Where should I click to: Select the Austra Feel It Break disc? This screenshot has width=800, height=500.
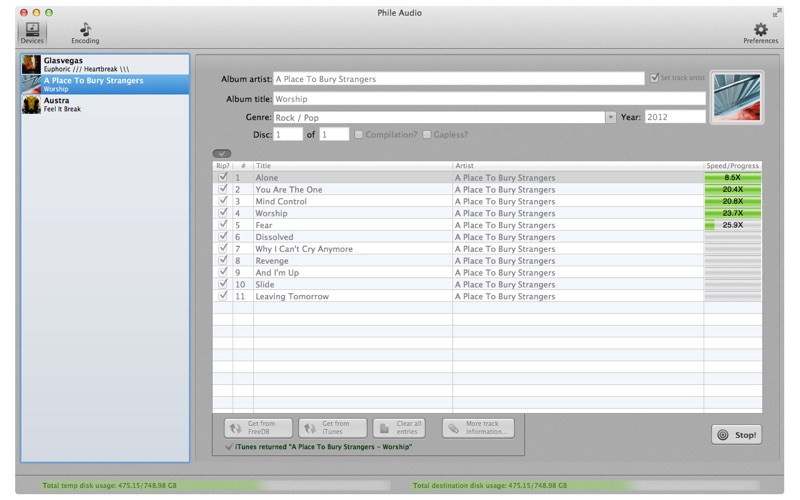click(105, 105)
